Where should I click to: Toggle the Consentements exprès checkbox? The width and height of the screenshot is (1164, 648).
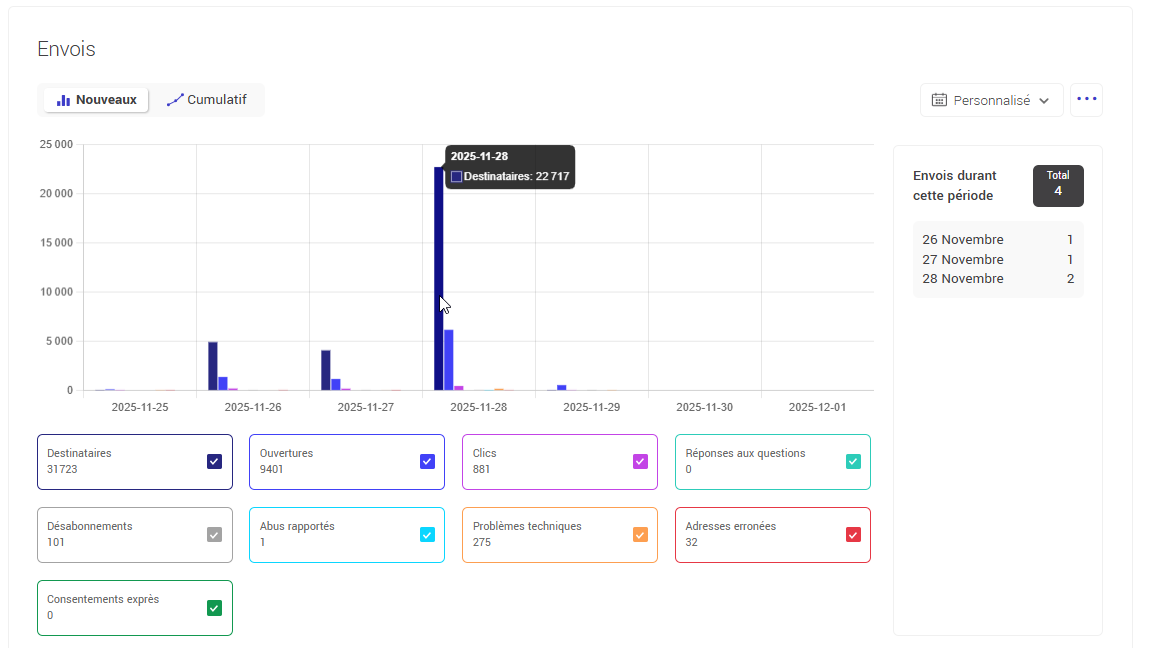tap(214, 607)
